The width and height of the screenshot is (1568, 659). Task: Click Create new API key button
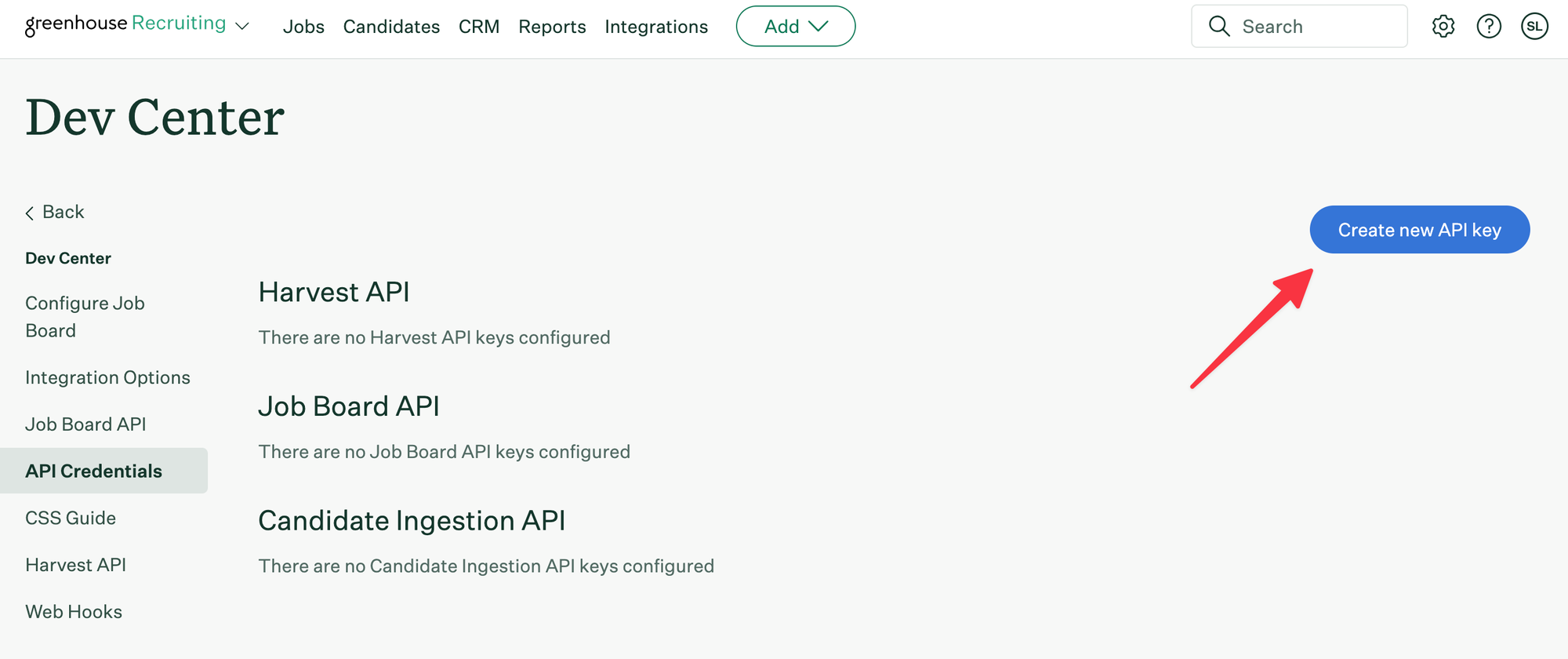tap(1419, 229)
